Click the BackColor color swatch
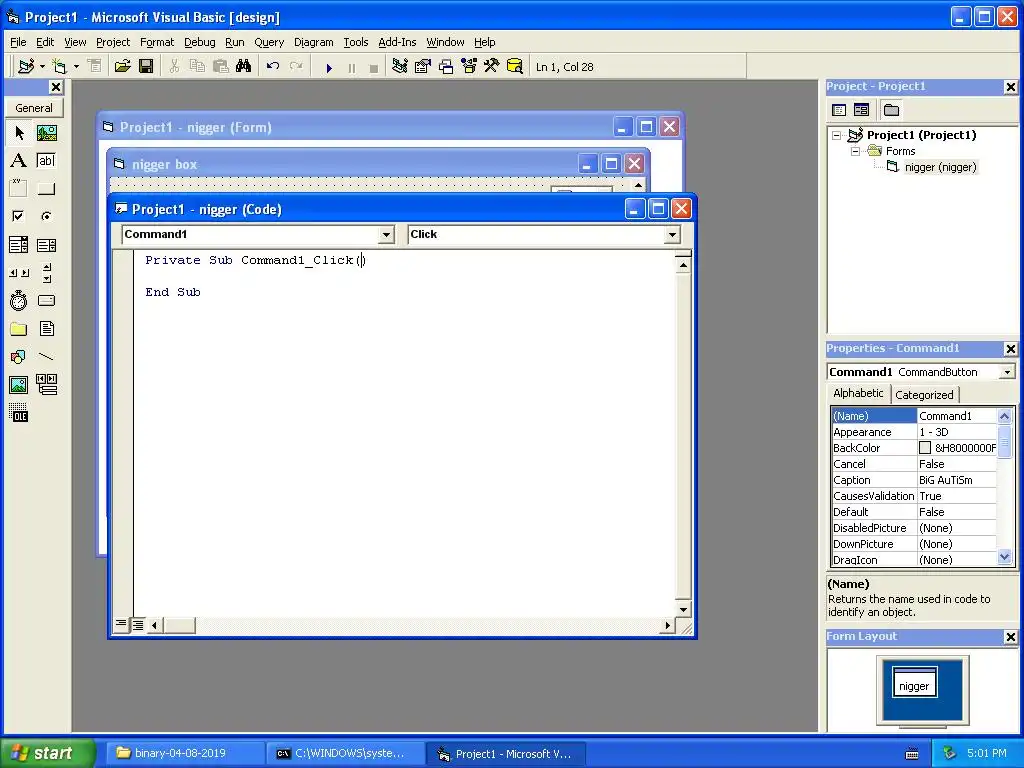Screen dimensions: 1024x768 tap(925, 448)
